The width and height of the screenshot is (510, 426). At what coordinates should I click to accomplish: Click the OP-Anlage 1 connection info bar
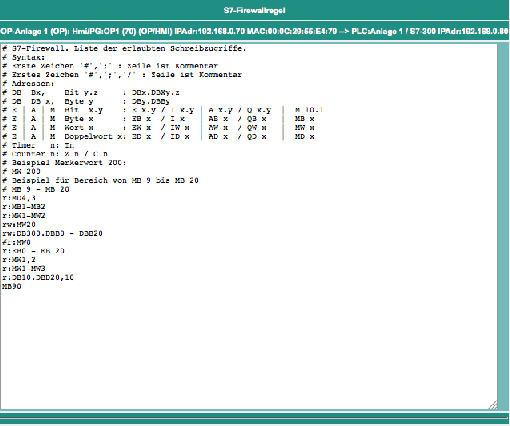coord(255,31)
